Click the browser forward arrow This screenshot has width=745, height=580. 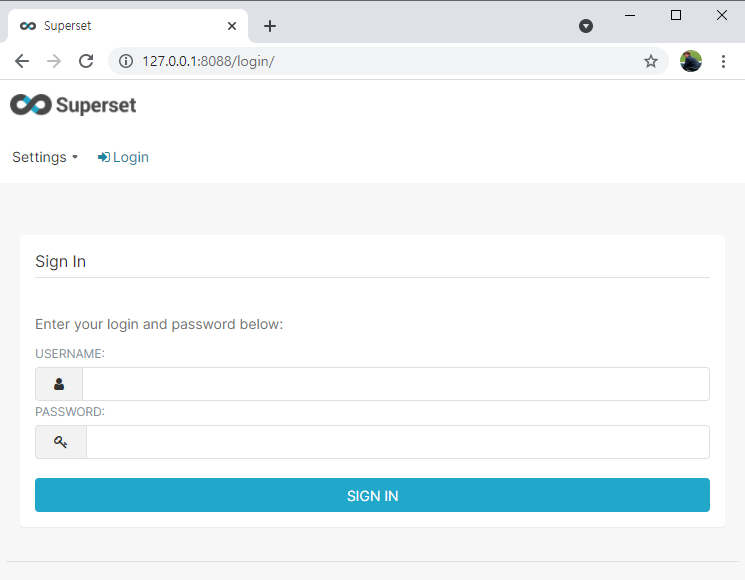tap(54, 61)
